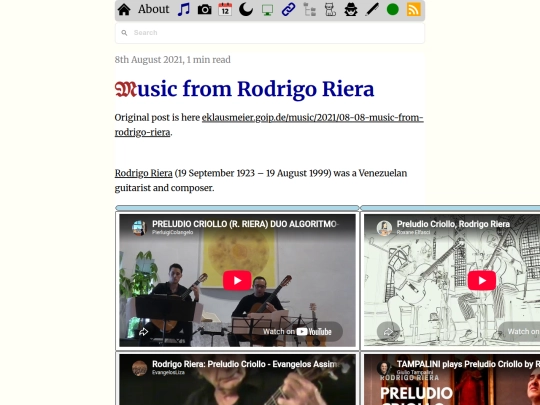Open the green computer monitor section

(267, 10)
